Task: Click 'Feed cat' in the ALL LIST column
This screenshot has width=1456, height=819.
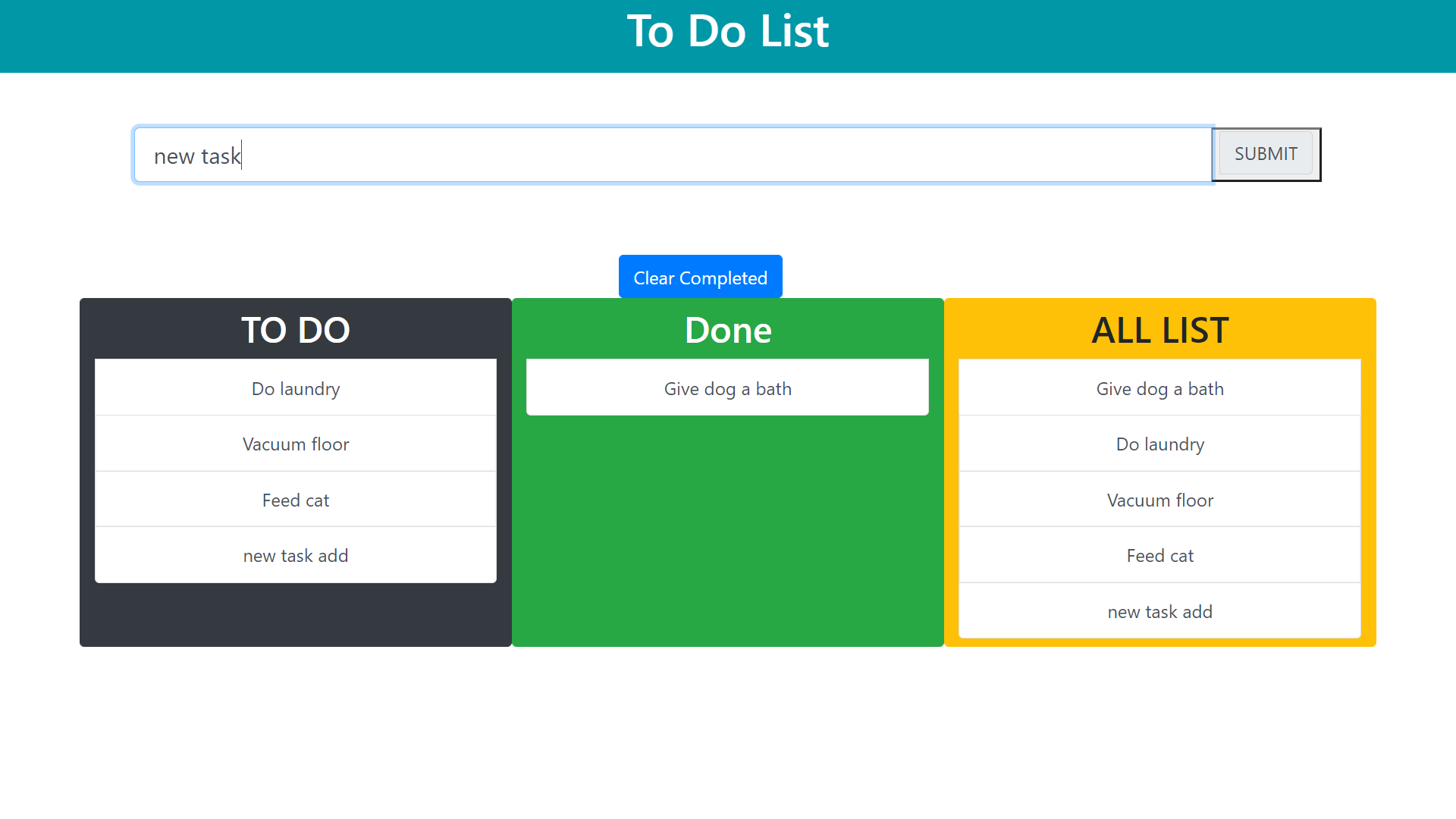Action: (x=1159, y=555)
